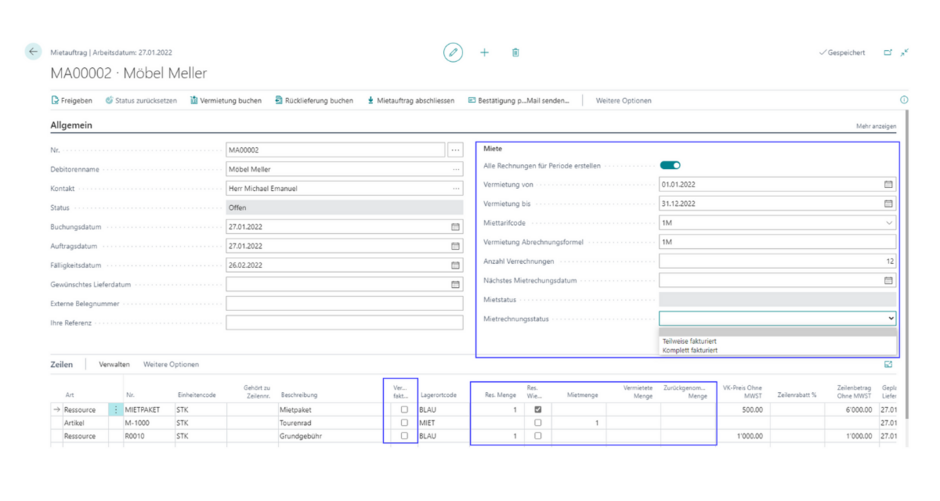Open calendar picker for Vermietung von

pos(888,185)
